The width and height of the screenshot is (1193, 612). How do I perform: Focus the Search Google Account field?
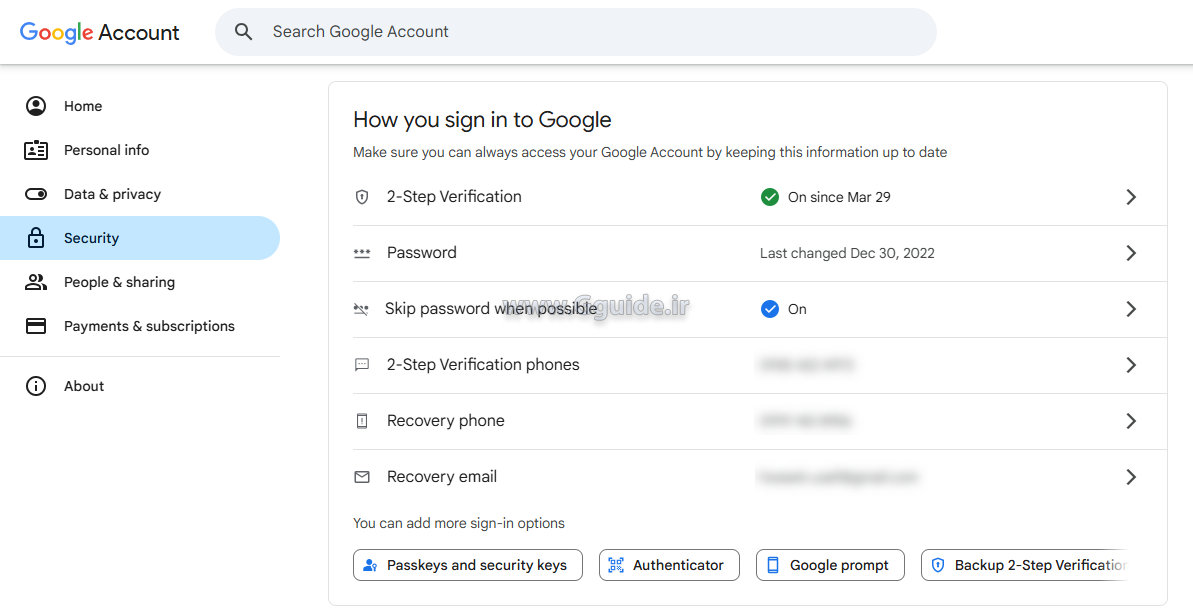tap(590, 32)
